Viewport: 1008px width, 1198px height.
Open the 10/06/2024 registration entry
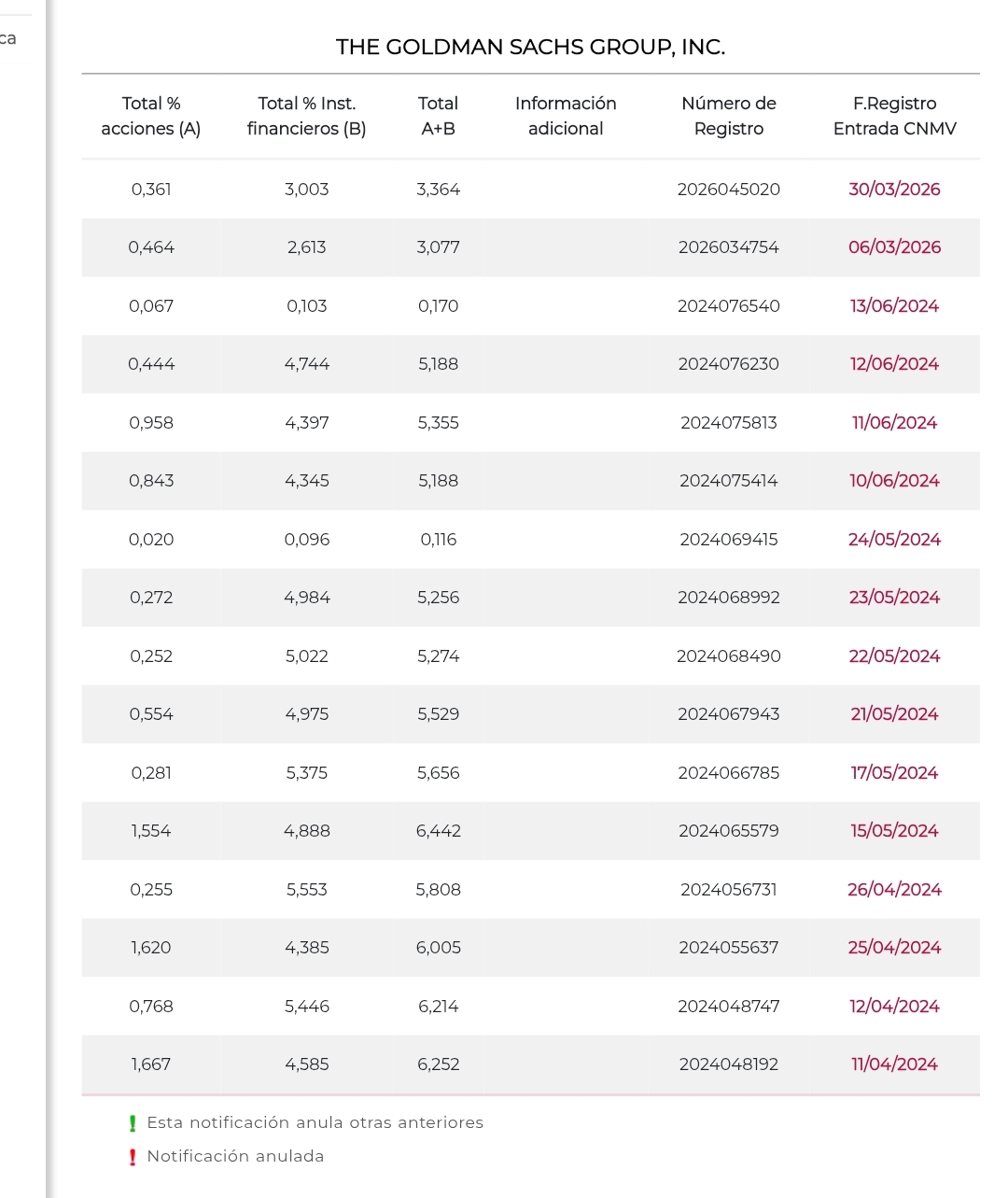pos(894,481)
